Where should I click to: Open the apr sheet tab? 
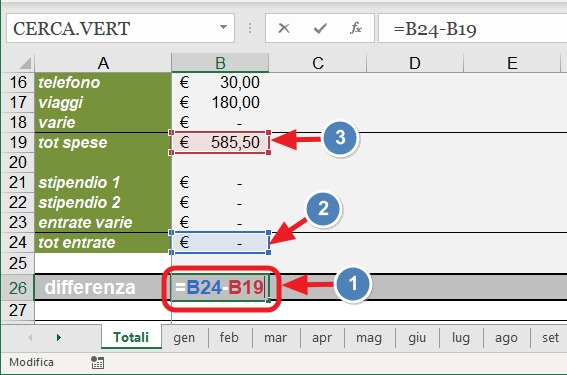(x=321, y=337)
